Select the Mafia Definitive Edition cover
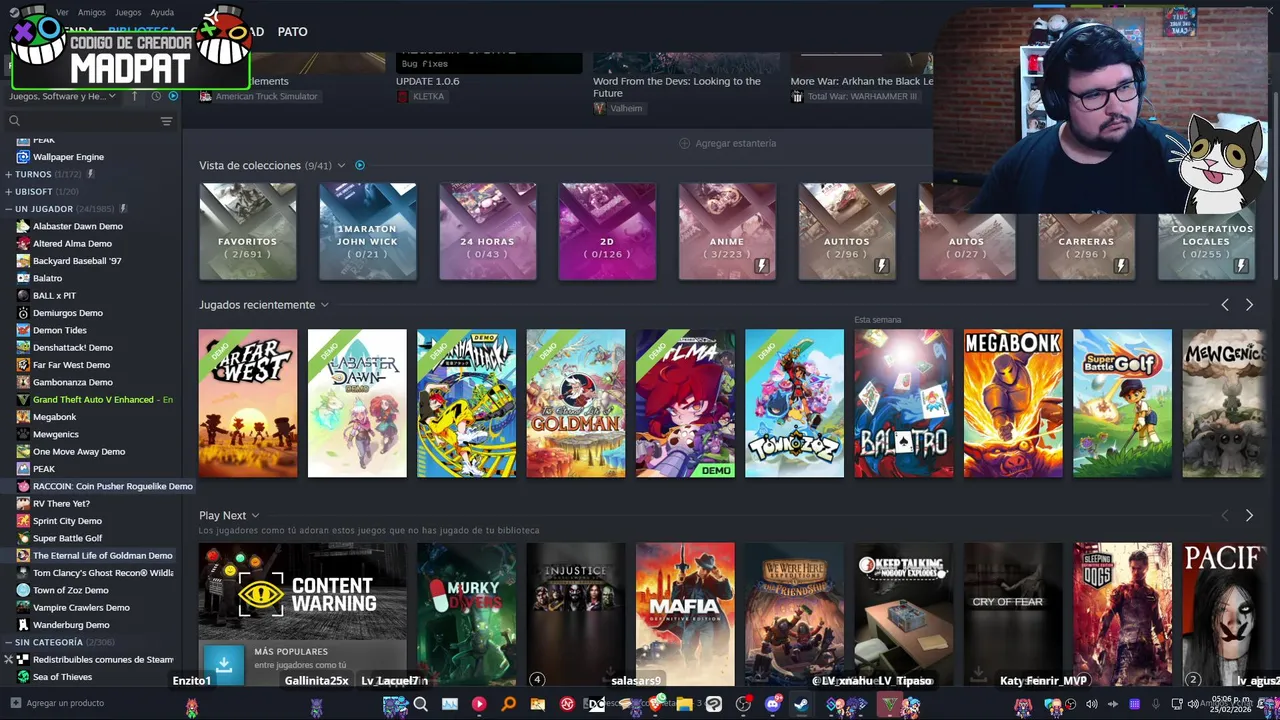The height and width of the screenshot is (720, 1280). coord(685,614)
